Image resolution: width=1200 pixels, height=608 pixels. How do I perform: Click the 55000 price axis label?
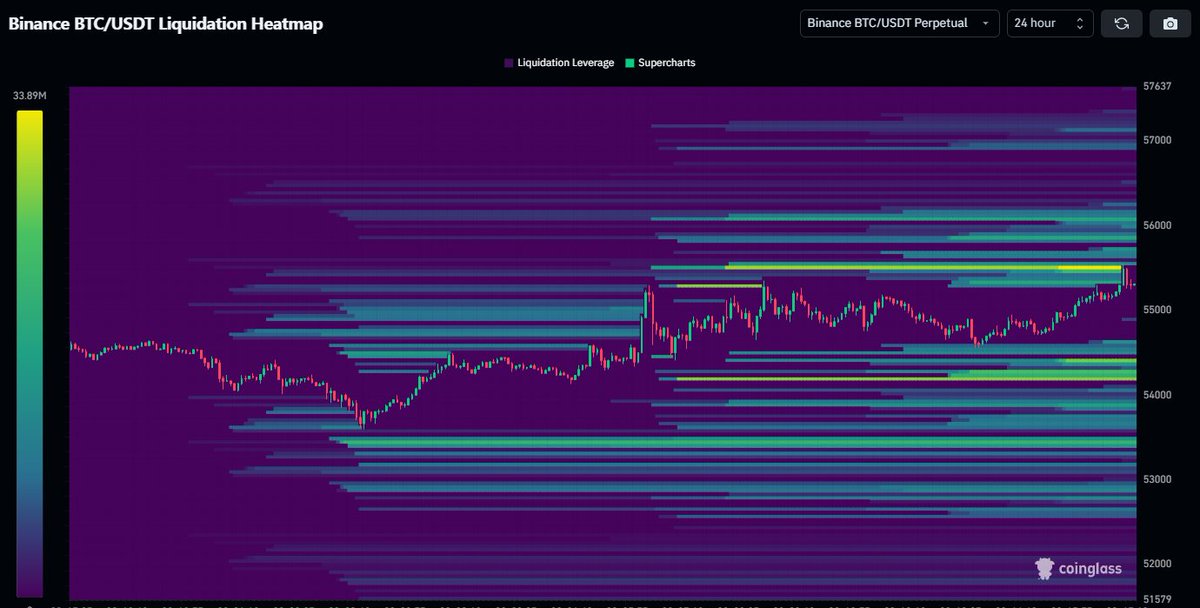pos(1157,310)
